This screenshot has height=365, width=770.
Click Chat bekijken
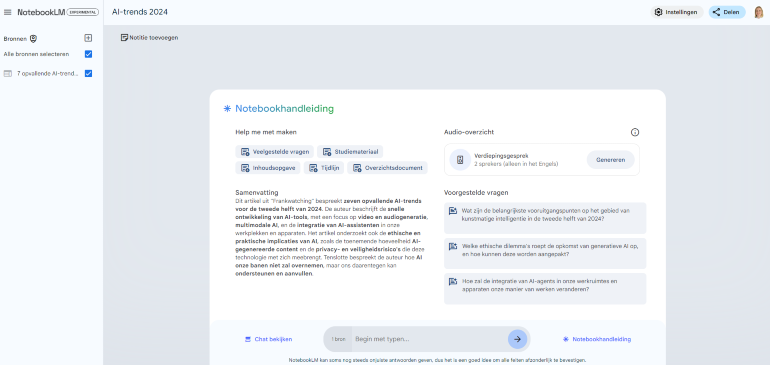(269, 339)
